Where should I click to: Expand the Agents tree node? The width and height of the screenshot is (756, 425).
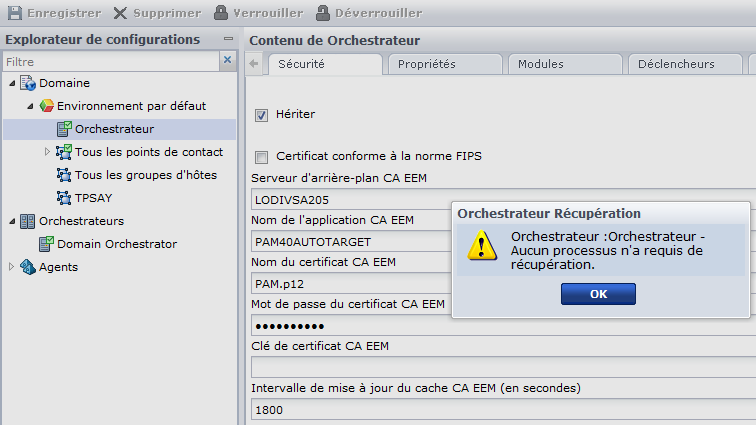pos(11,267)
